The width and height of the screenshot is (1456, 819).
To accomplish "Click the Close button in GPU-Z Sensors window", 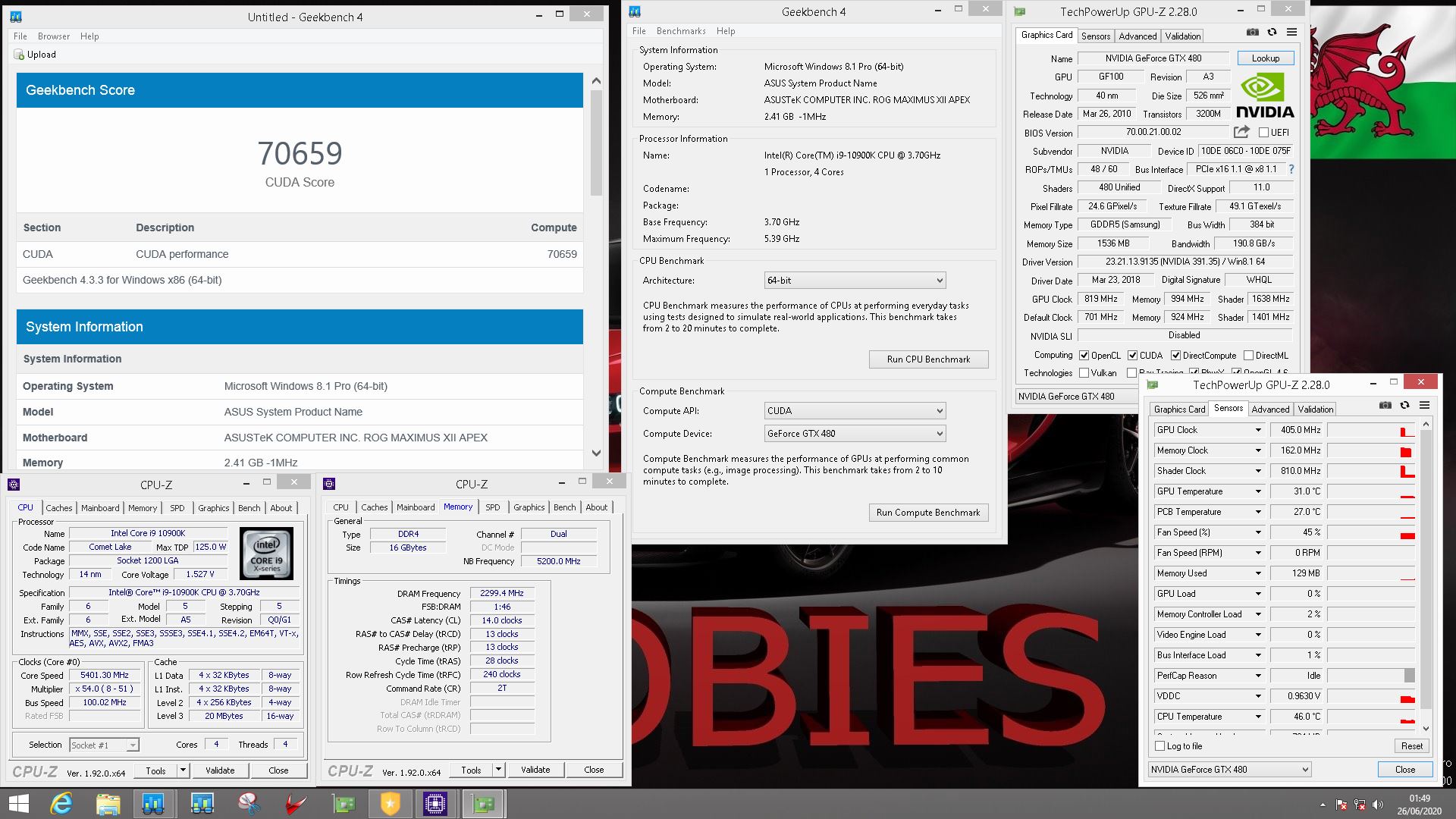I will point(1404,769).
